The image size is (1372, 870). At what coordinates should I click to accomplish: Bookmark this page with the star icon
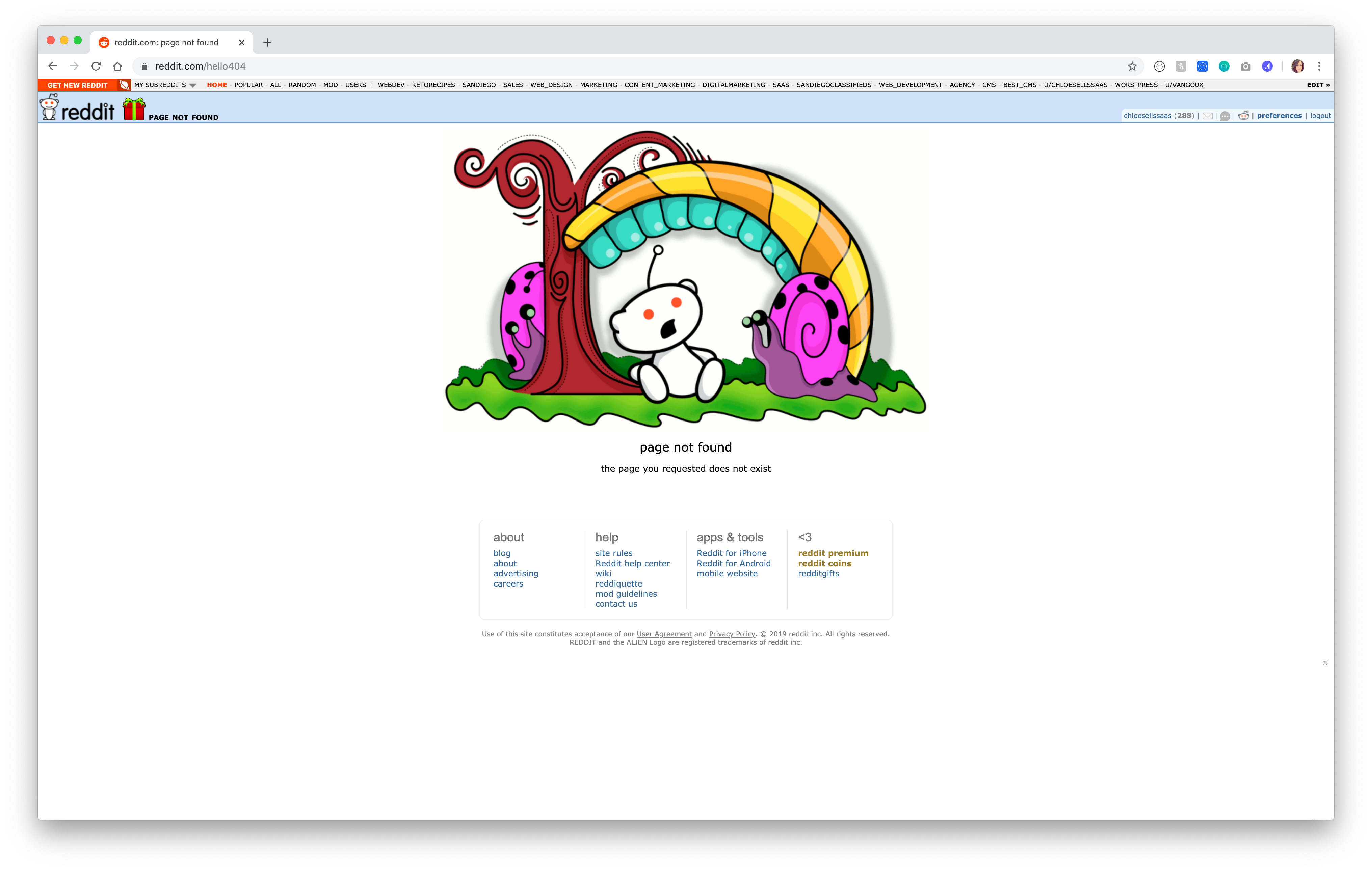(1132, 66)
